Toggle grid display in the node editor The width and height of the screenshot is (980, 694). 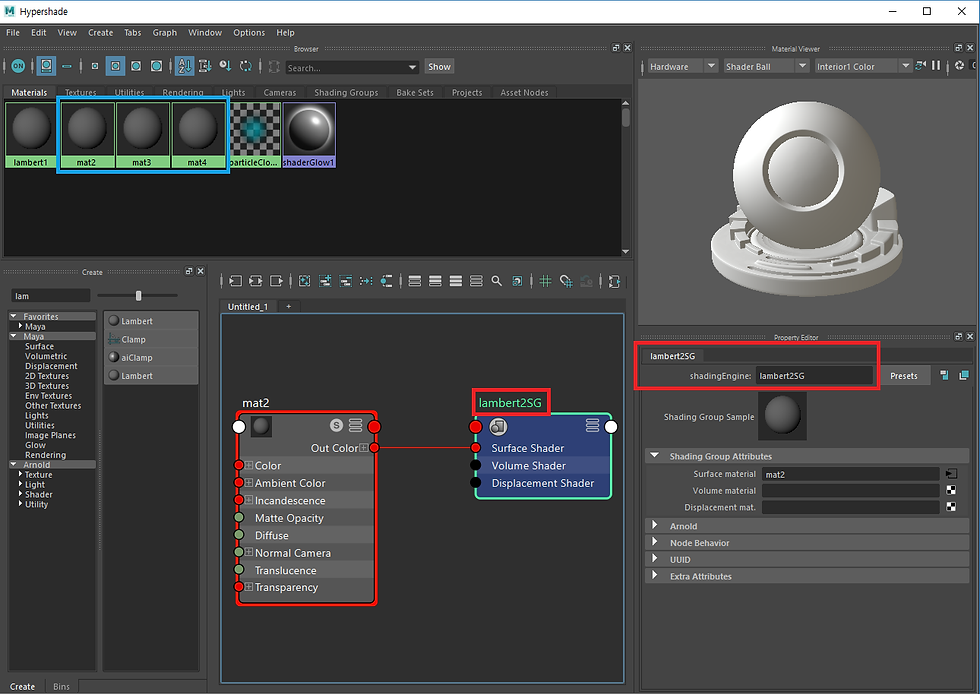click(x=545, y=281)
